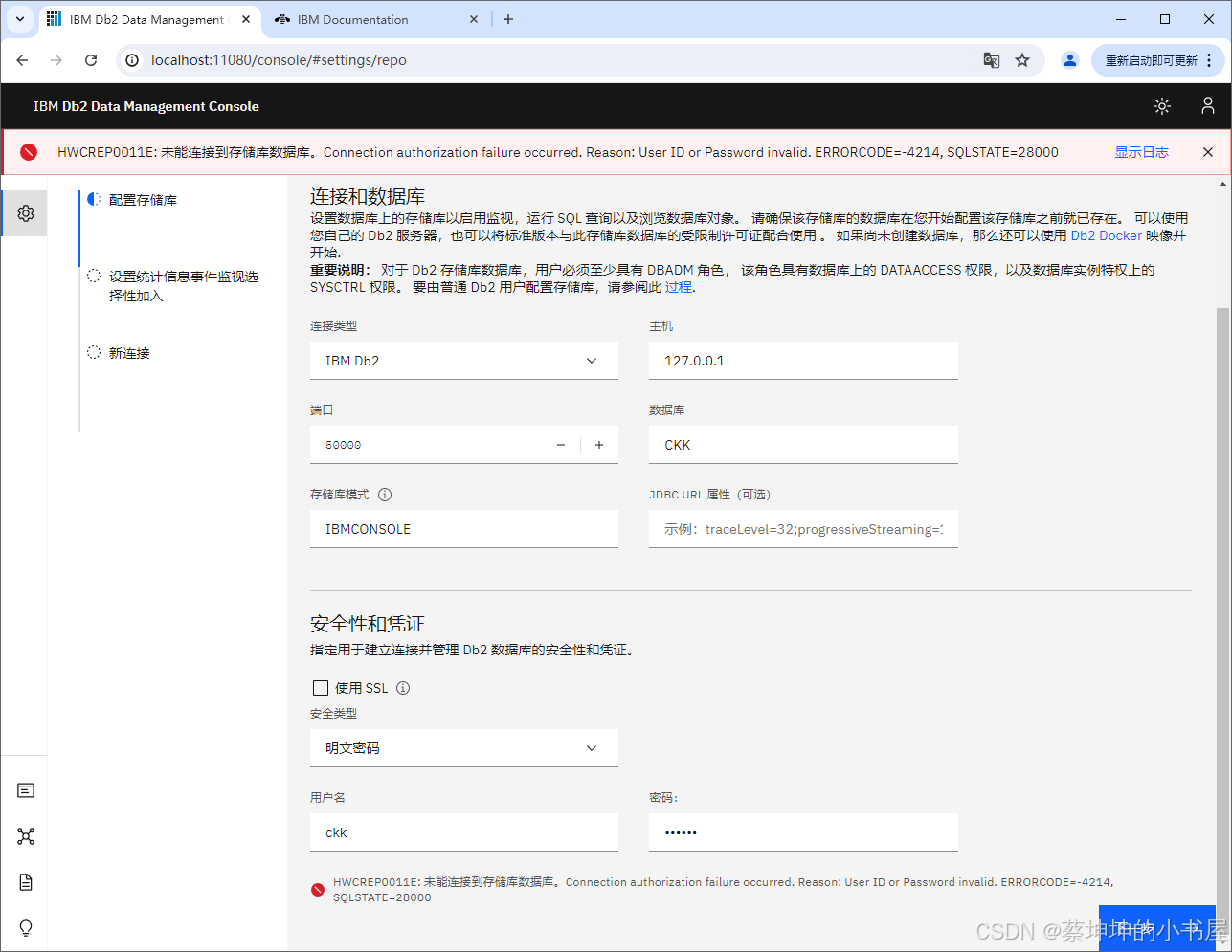This screenshot has width=1232, height=952.
Task: Show info about repository schema
Action: 385,495
